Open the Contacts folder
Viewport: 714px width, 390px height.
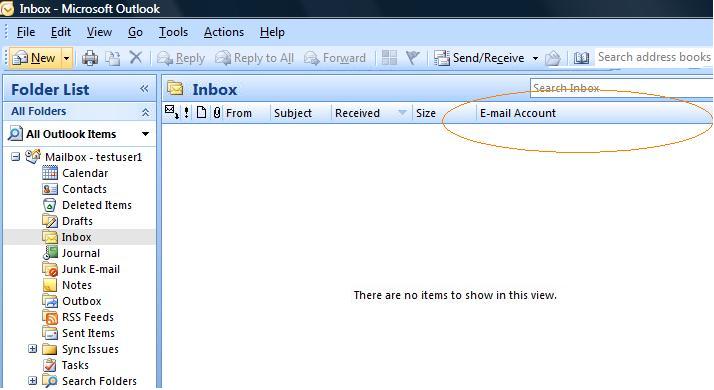click(x=84, y=189)
